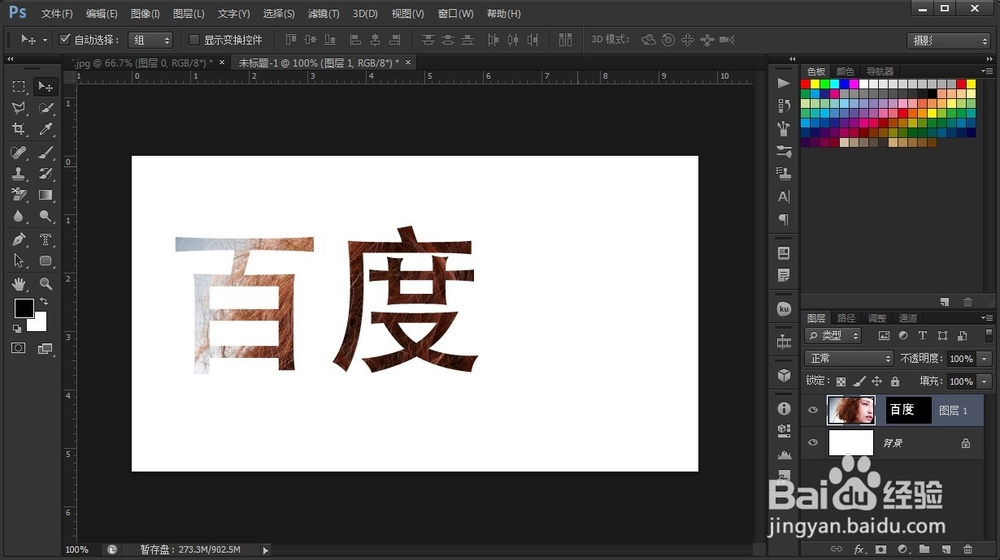
Task: Select the Eraser tool
Action: pyautogui.click(x=18, y=195)
